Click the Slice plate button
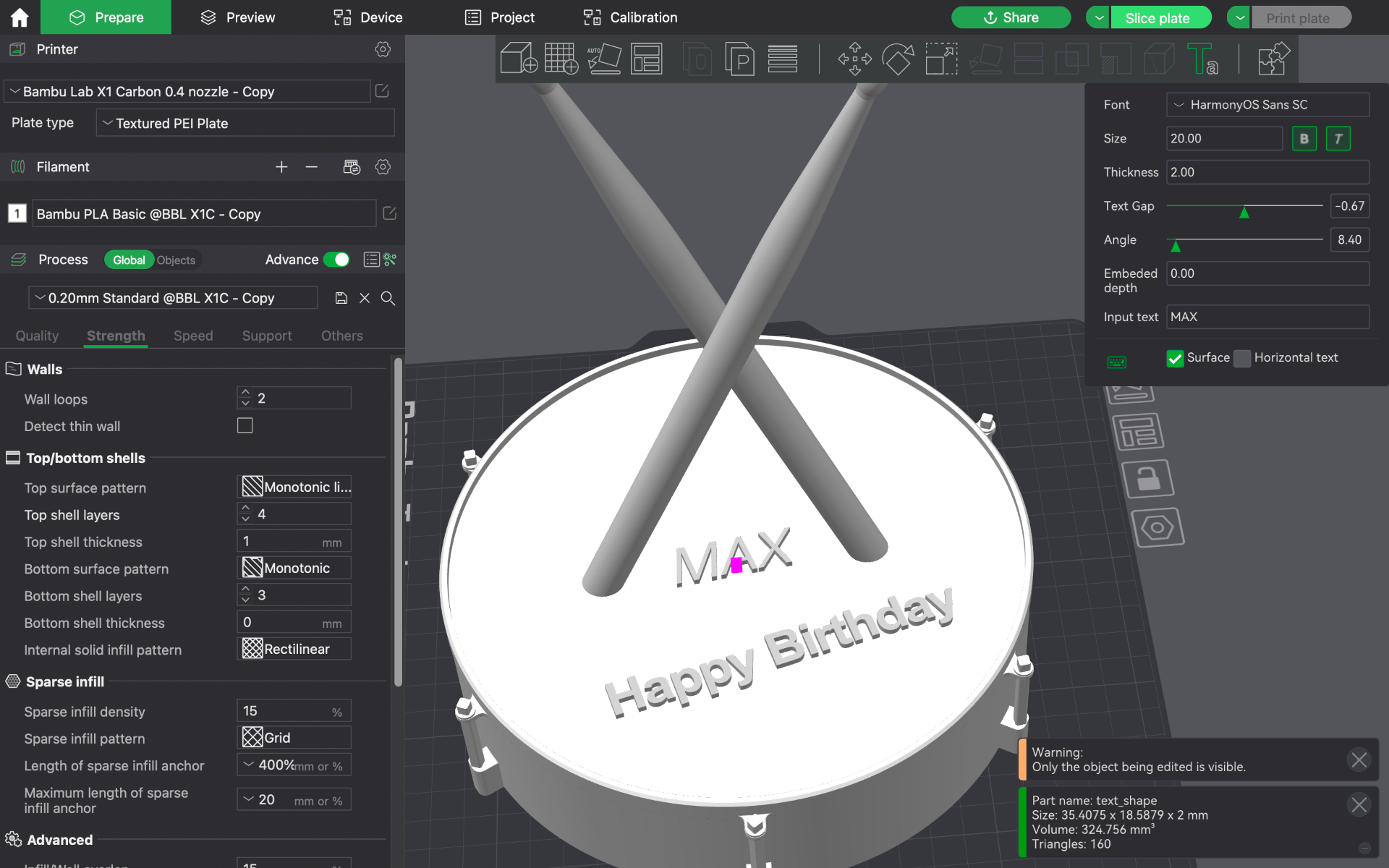 1160,17
